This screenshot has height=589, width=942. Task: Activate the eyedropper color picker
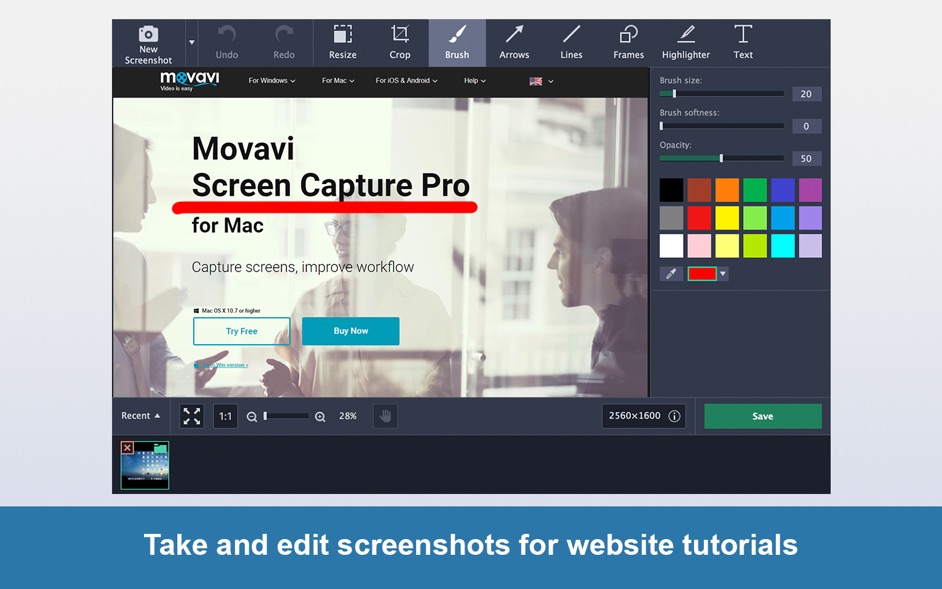(671, 274)
